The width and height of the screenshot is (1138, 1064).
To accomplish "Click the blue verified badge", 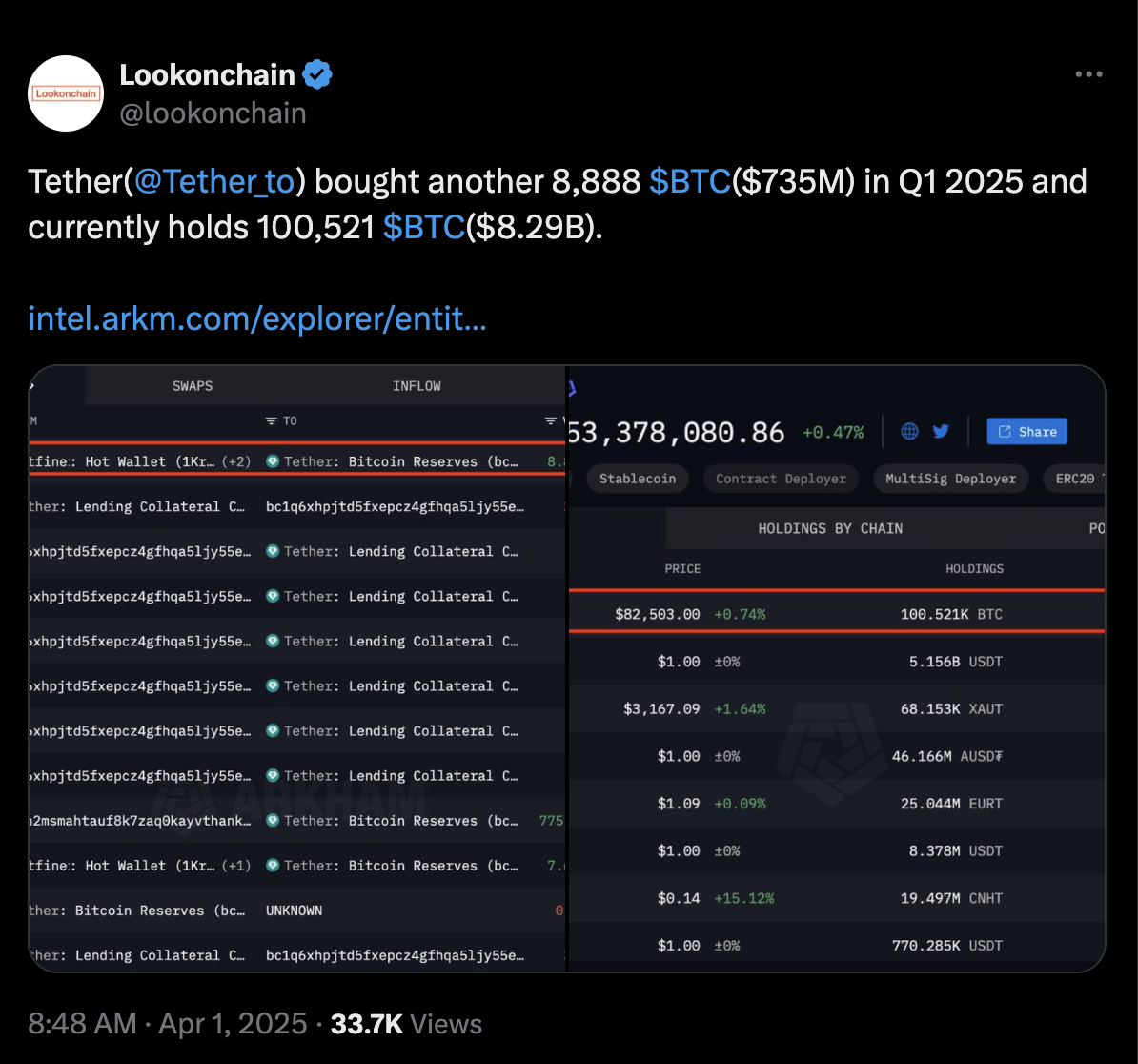I will [x=317, y=73].
